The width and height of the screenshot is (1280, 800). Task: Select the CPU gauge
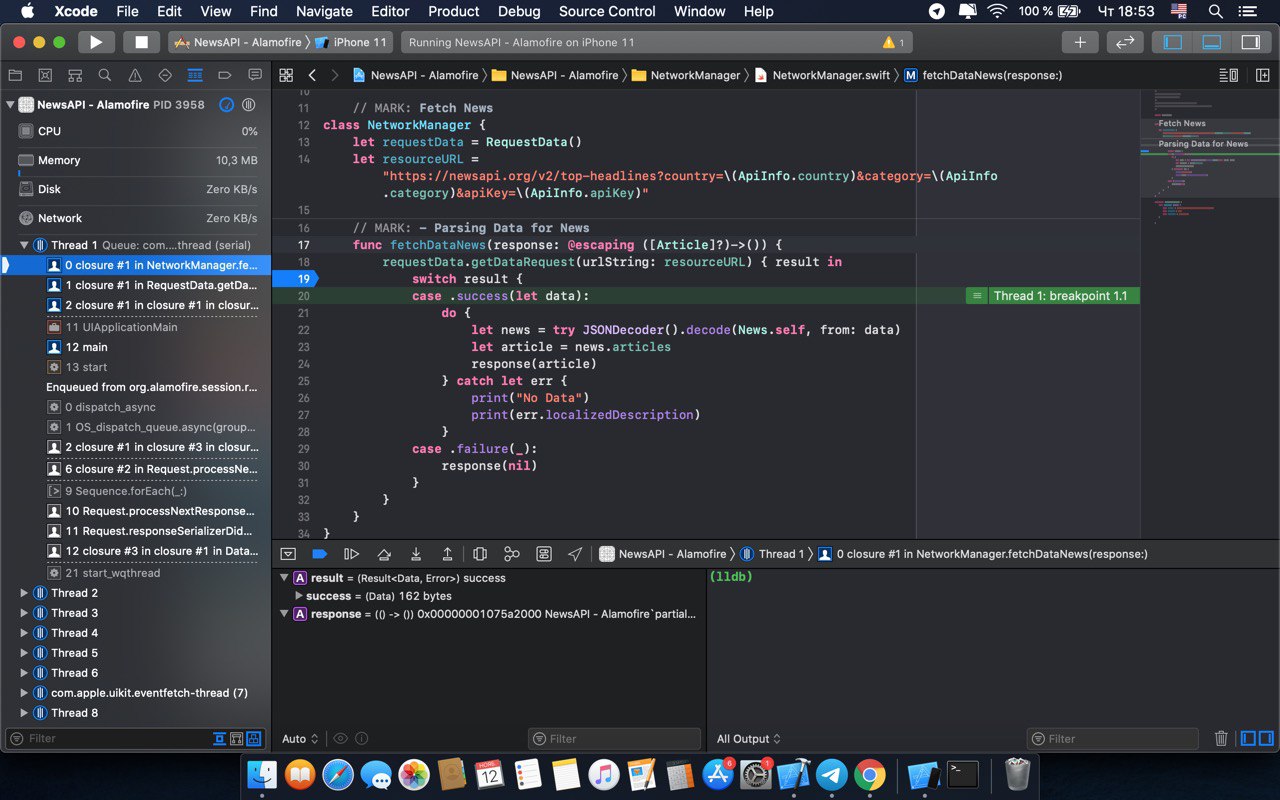(x=136, y=131)
